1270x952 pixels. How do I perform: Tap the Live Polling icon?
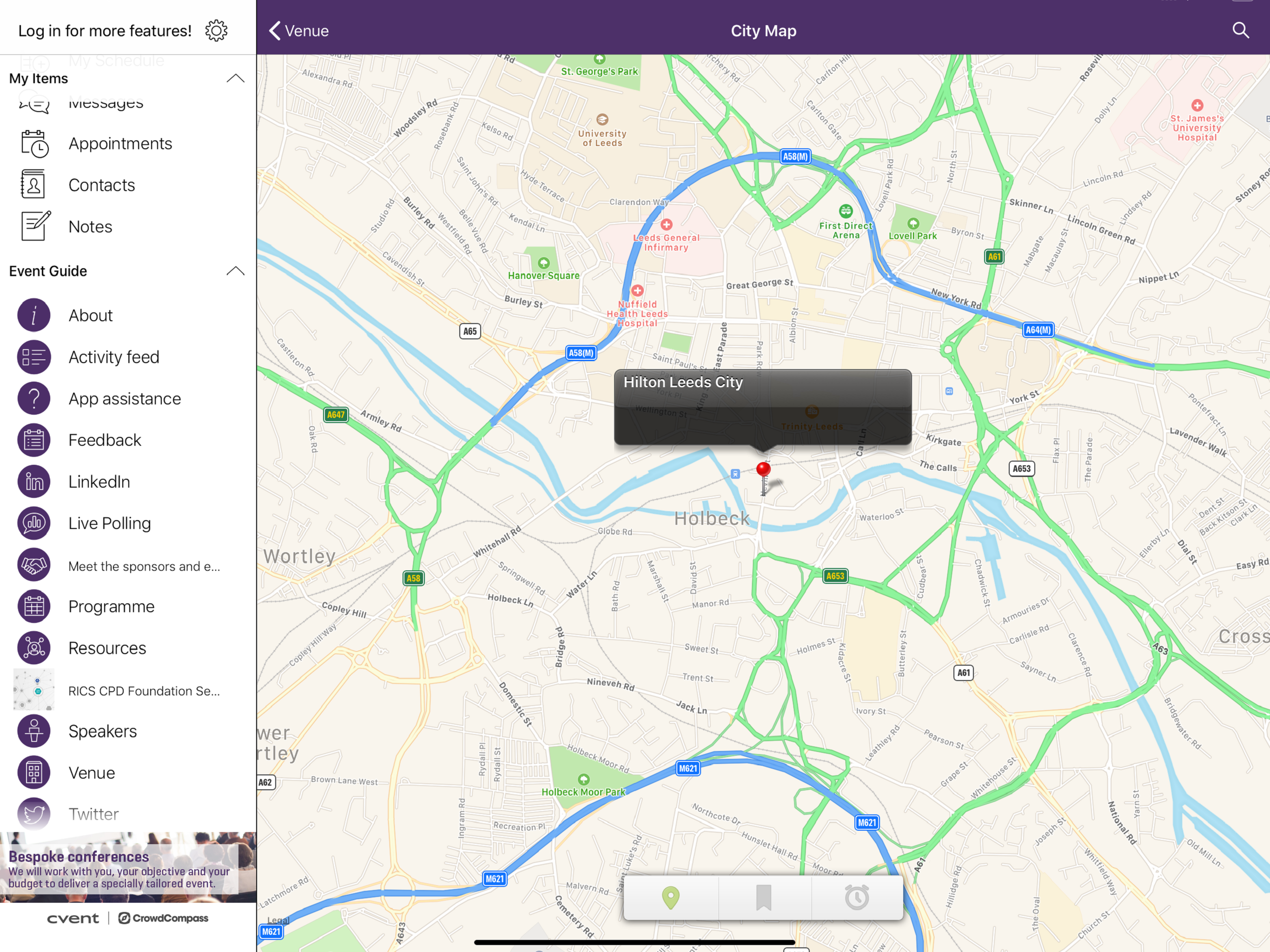point(34,523)
